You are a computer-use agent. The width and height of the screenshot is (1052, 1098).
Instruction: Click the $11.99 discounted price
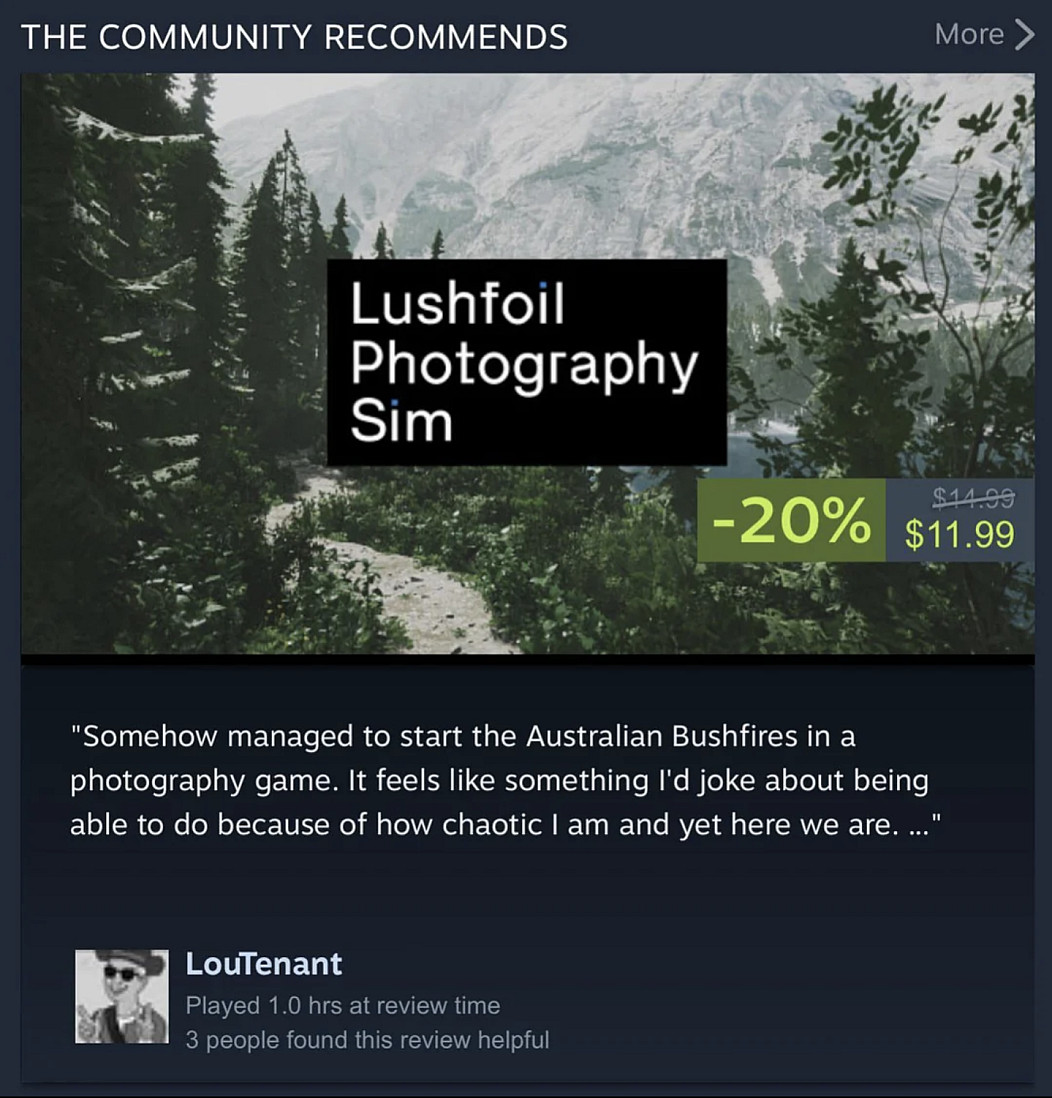(960, 534)
